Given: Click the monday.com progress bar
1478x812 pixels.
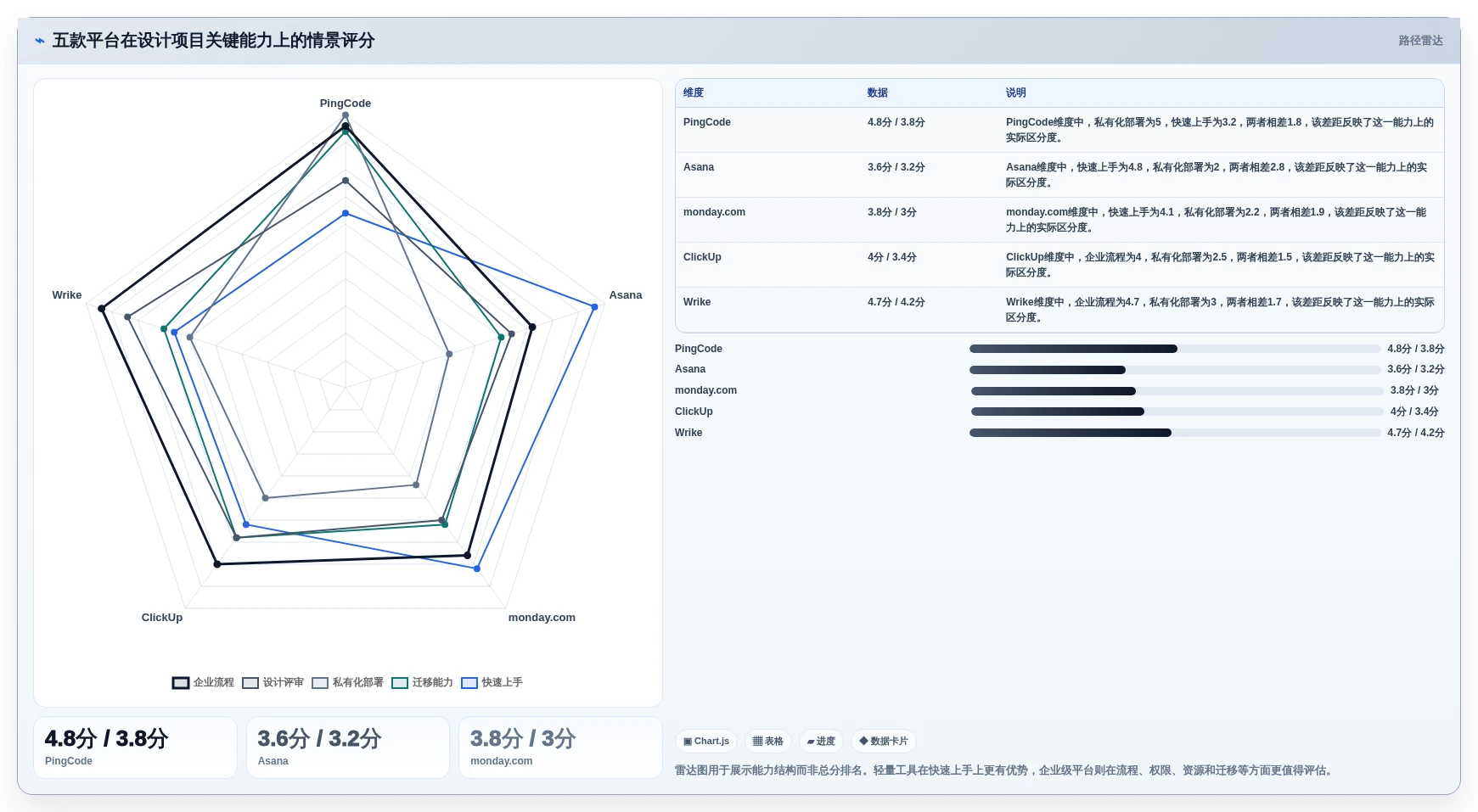Looking at the screenshot, I should tap(1177, 391).
